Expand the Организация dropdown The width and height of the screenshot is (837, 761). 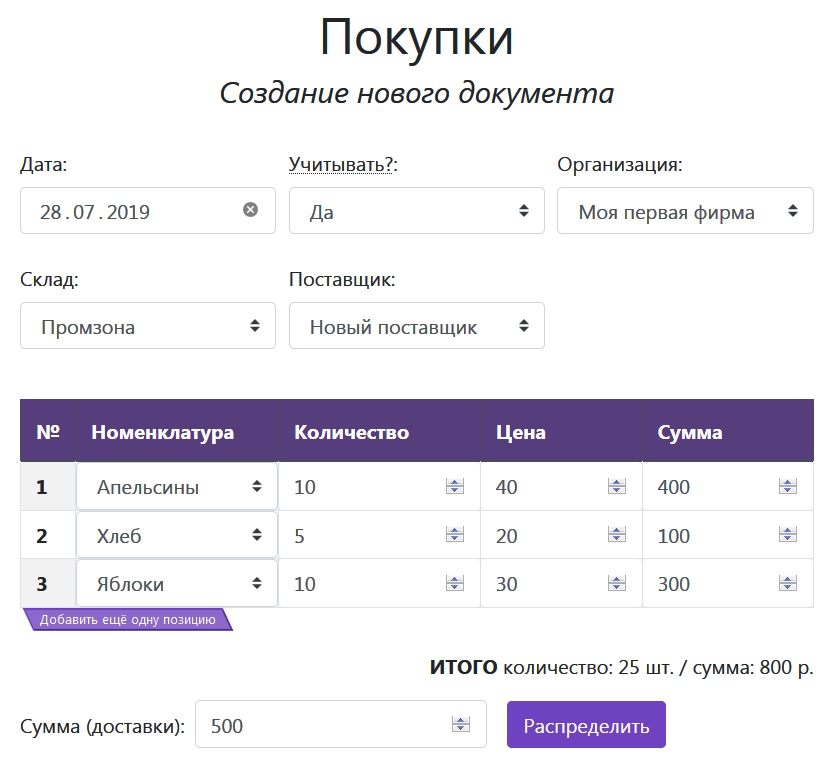coord(685,211)
